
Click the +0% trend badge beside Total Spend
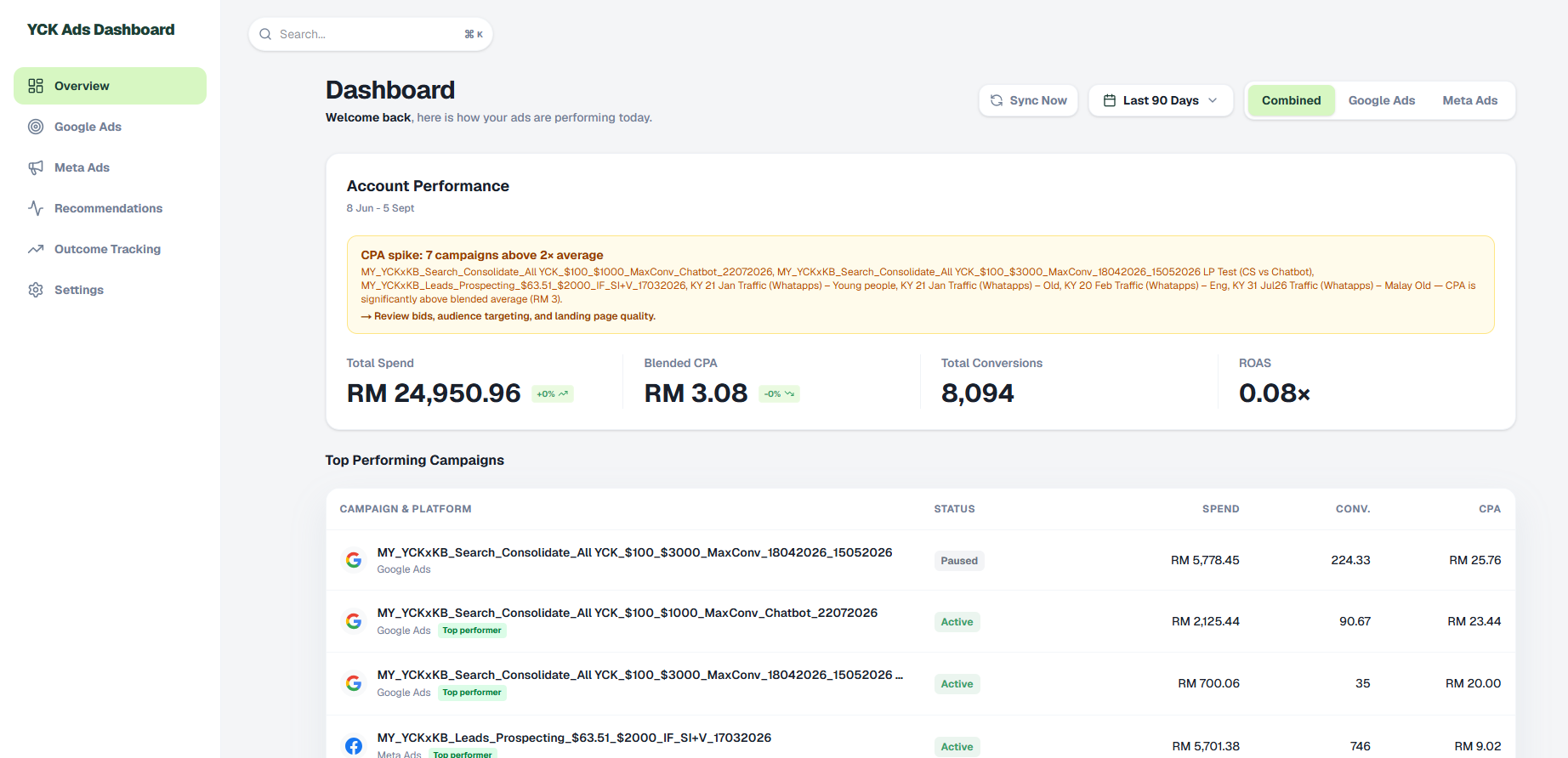553,393
